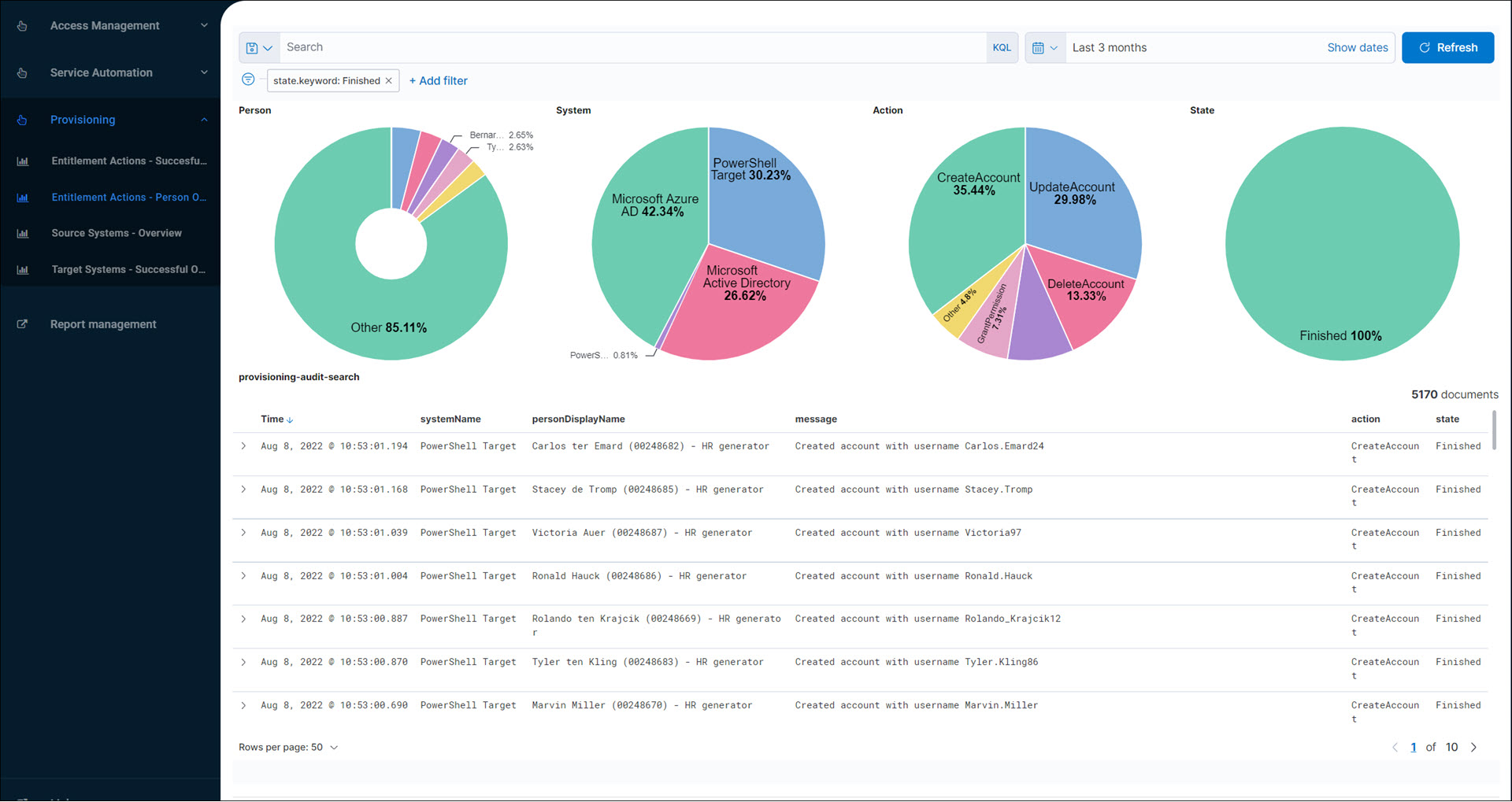Expand the Access Management menu chevron
1512x802 pixels.
[x=204, y=25]
